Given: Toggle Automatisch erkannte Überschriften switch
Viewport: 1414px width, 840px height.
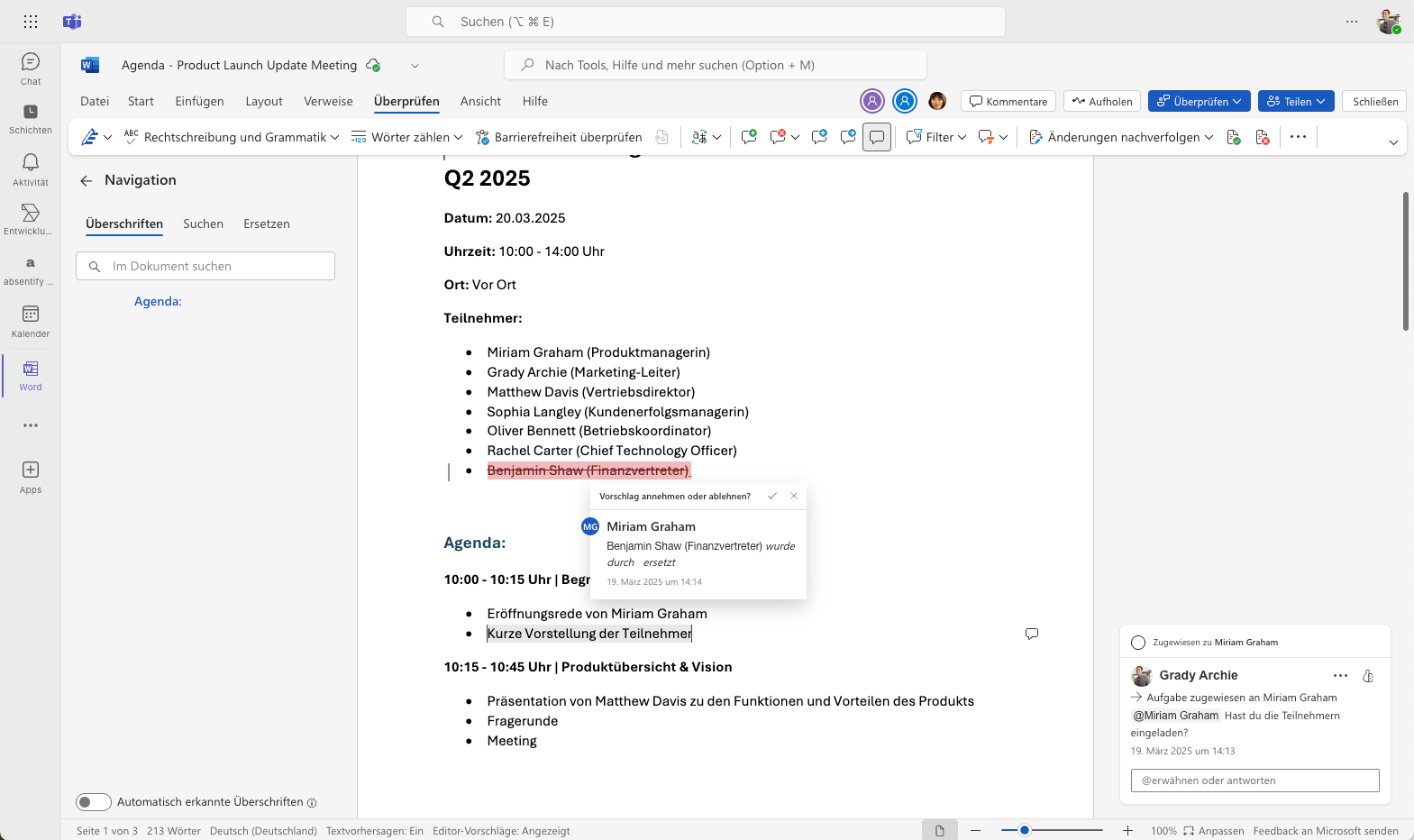Looking at the screenshot, I should 94,802.
